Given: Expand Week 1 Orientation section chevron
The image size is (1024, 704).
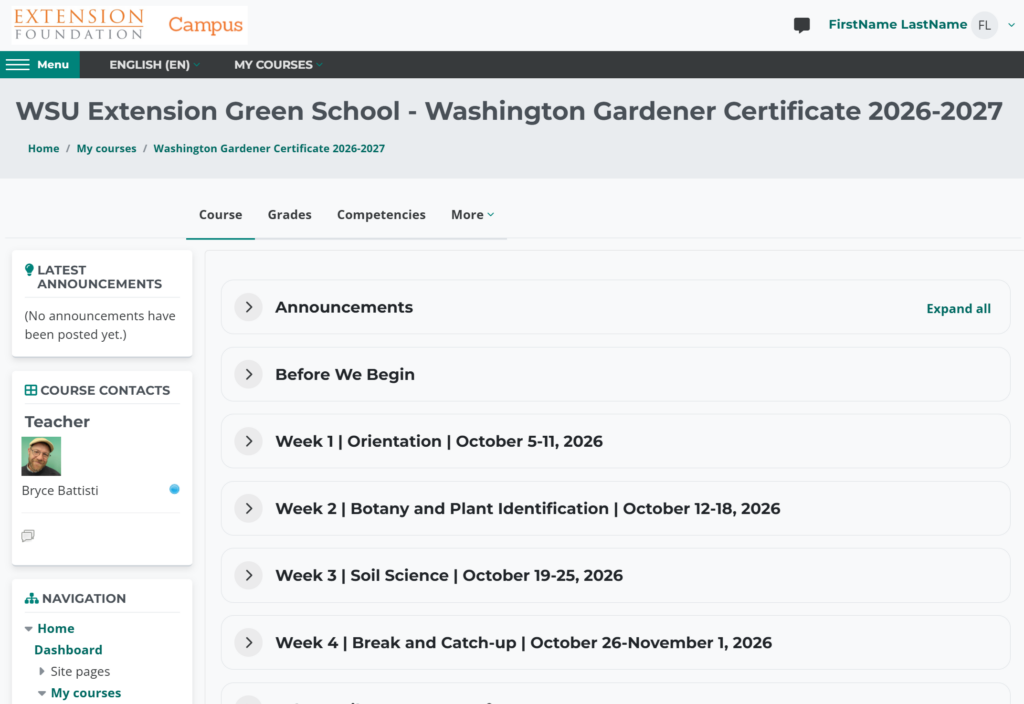Looking at the screenshot, I should [249, 441].
